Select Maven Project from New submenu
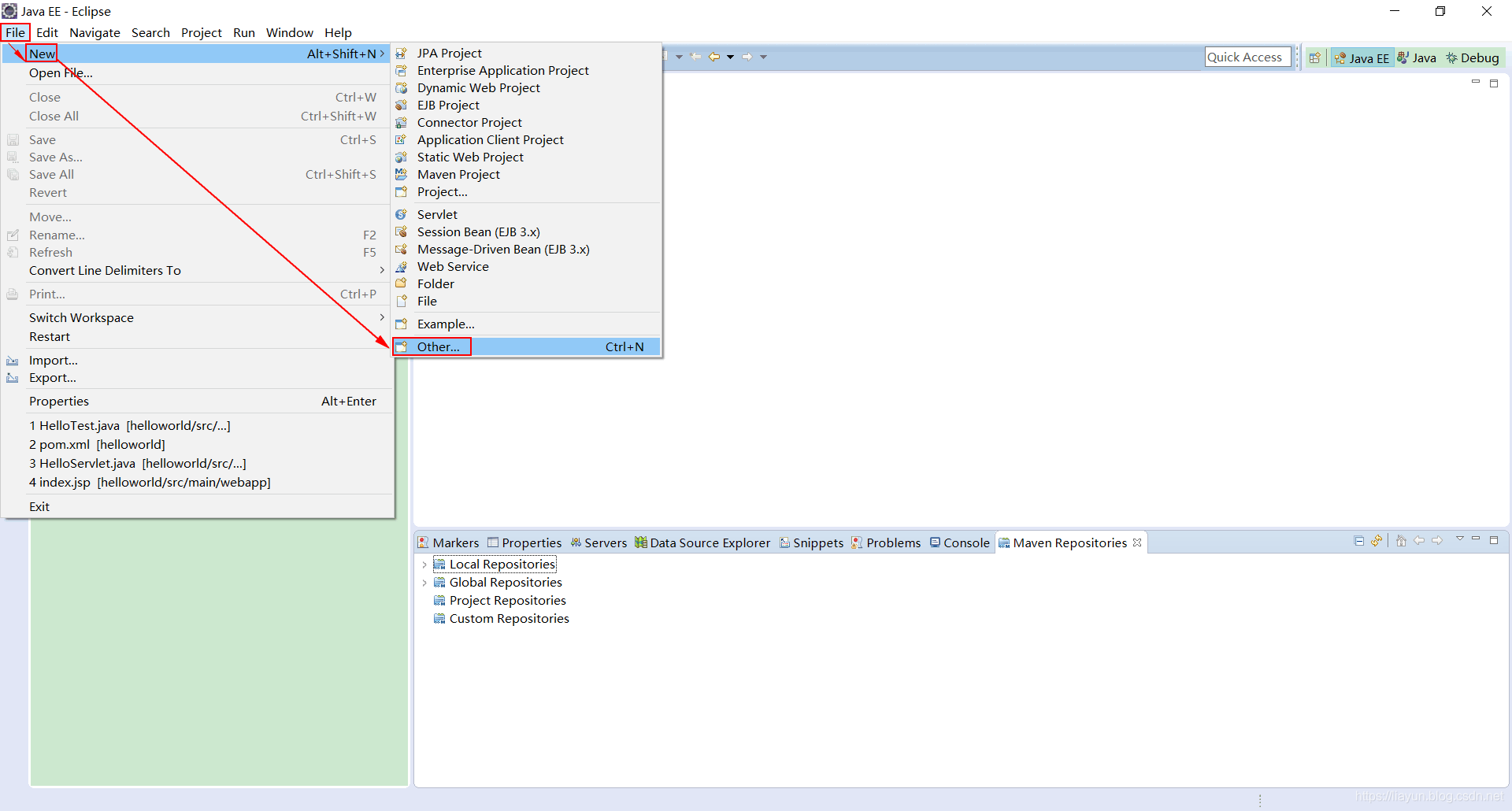The image size is (1512, 811). coord(526,174)
